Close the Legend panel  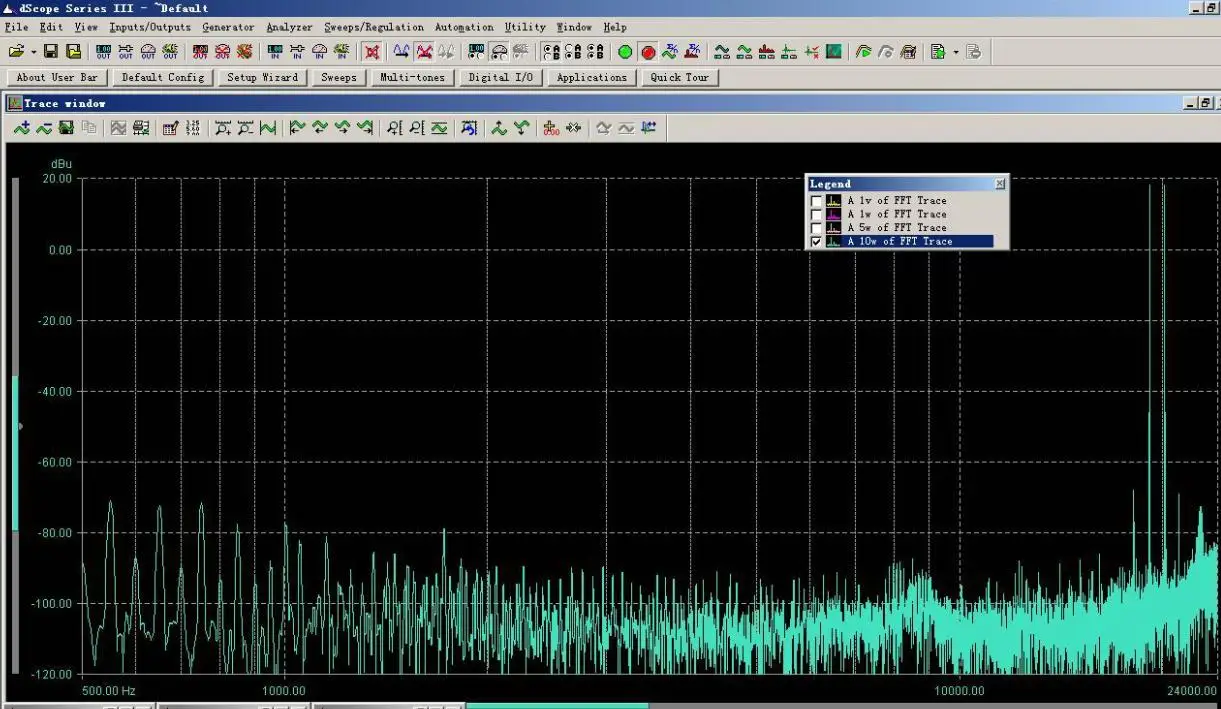pos(1000,184)
